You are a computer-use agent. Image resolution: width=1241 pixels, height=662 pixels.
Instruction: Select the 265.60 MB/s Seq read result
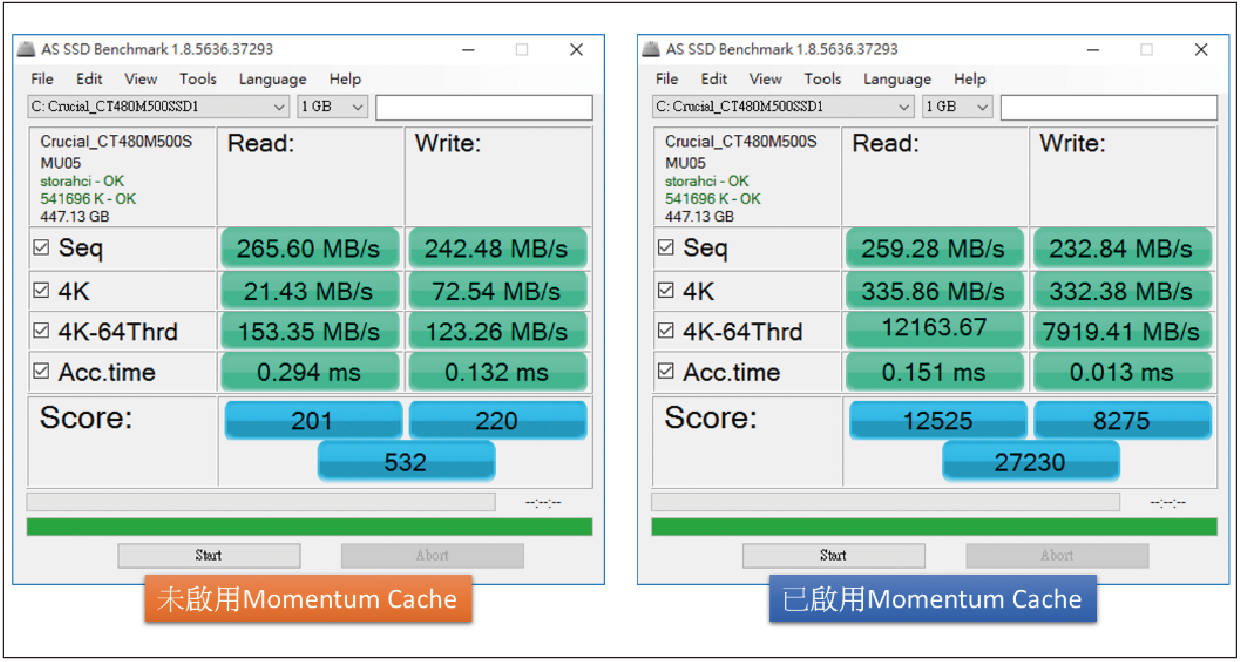pyautogui.click(x=310, y=249)
